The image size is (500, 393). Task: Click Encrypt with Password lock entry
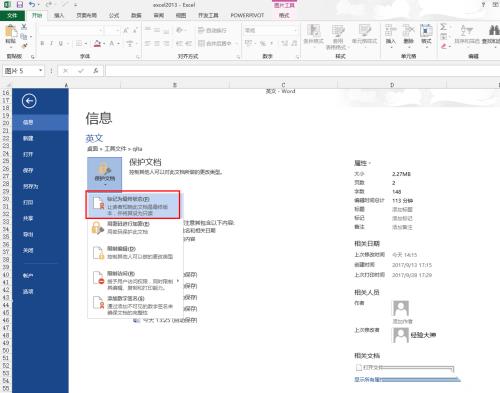135,228
